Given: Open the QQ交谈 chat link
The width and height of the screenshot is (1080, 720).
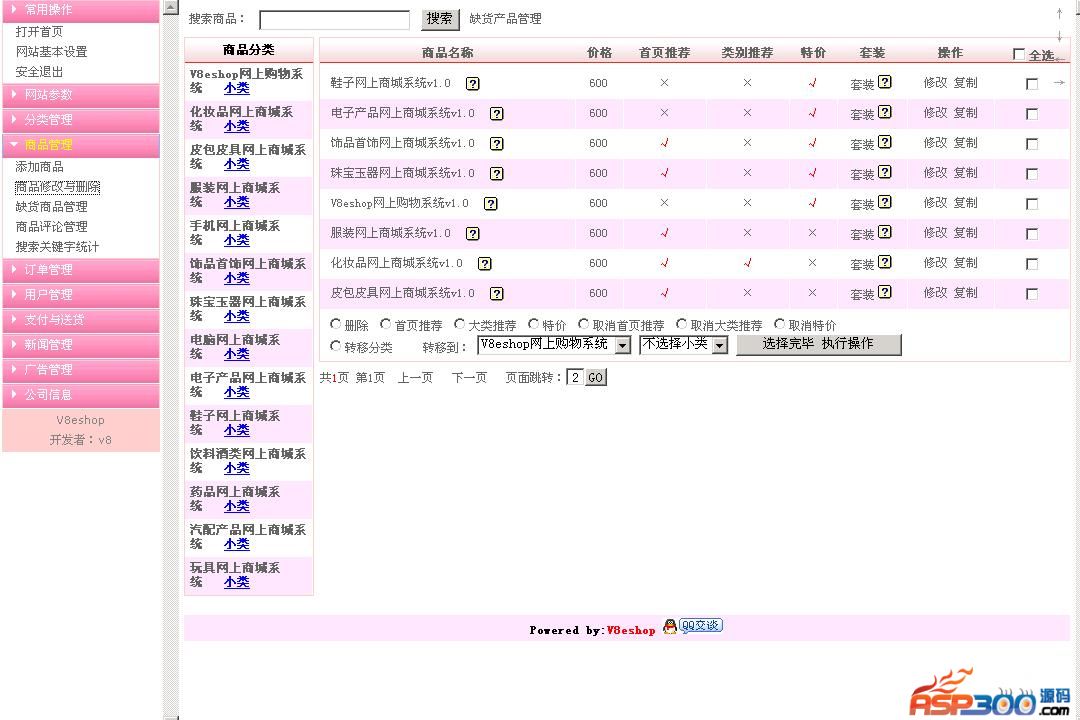Looking at the screenshot, I should [x=700, y=626].
